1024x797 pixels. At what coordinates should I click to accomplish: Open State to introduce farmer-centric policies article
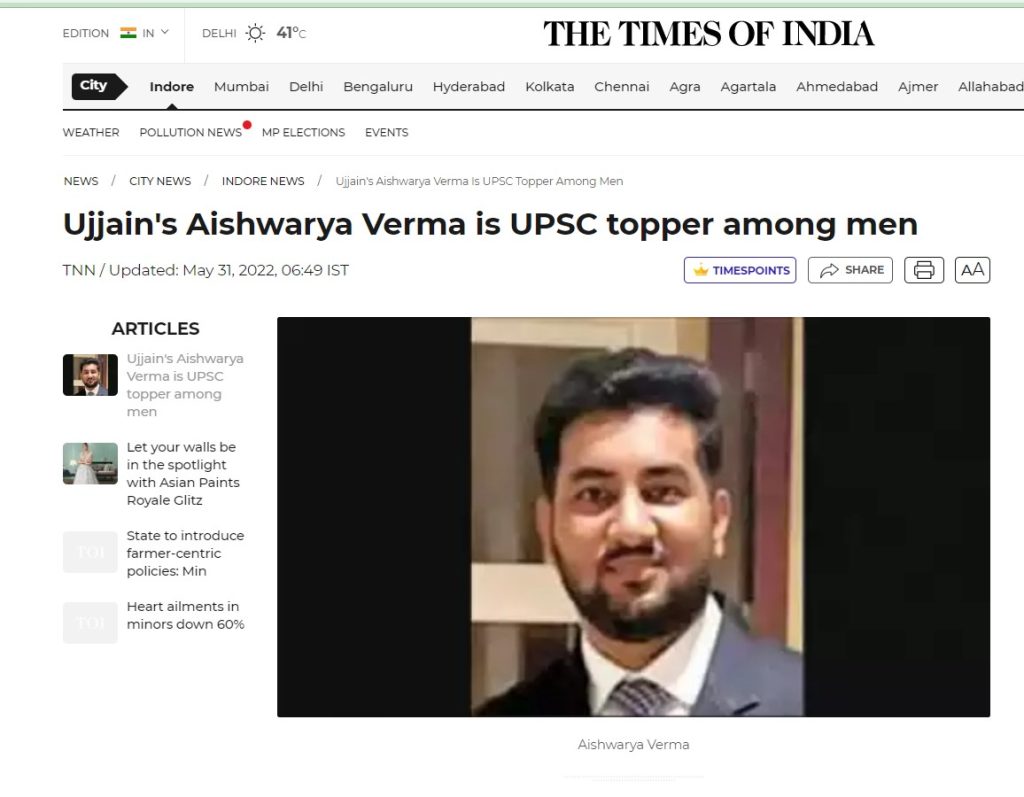click(185, 553)
